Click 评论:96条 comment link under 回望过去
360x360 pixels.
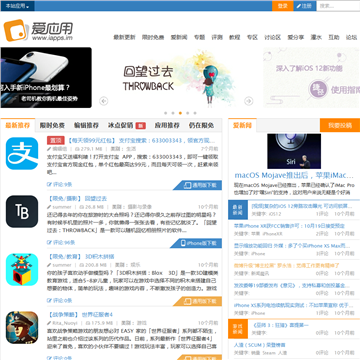[x=61, y=242]
